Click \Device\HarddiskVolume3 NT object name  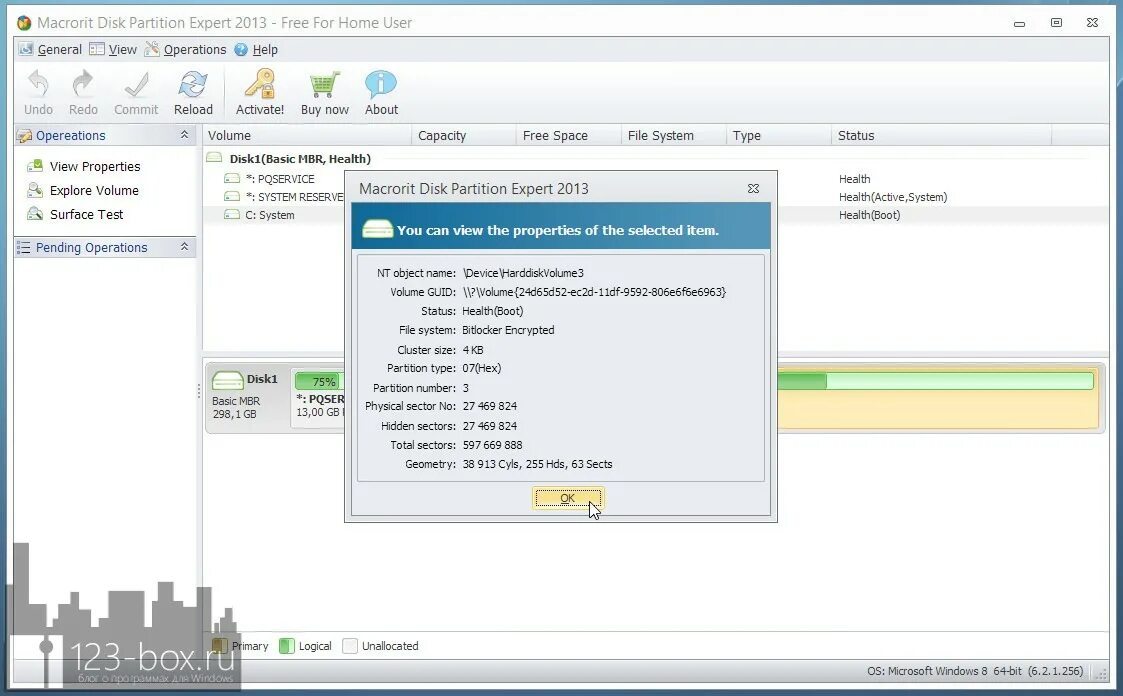point(523,273)
